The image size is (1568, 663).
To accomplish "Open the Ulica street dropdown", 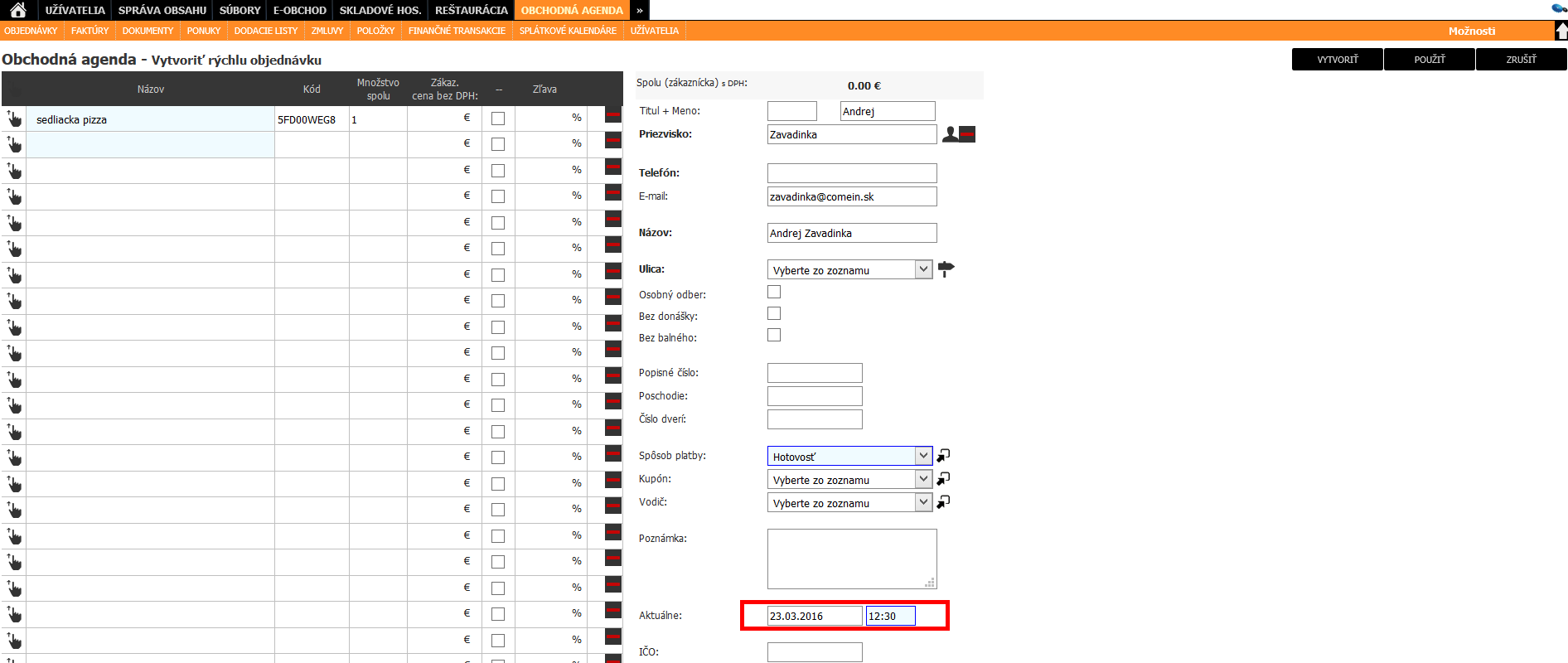I will [x=849, y=270].
